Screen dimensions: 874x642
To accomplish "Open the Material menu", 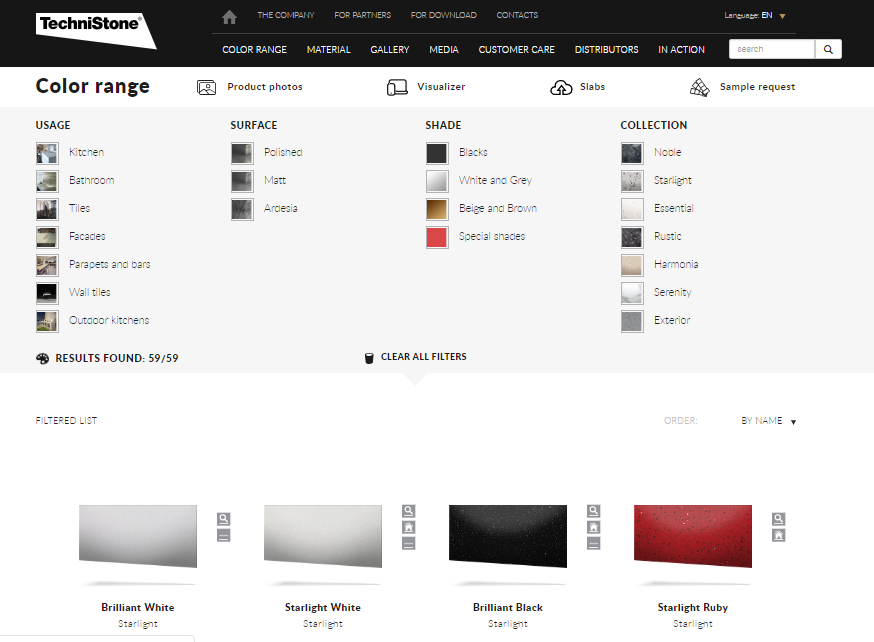I will (328, 50).
